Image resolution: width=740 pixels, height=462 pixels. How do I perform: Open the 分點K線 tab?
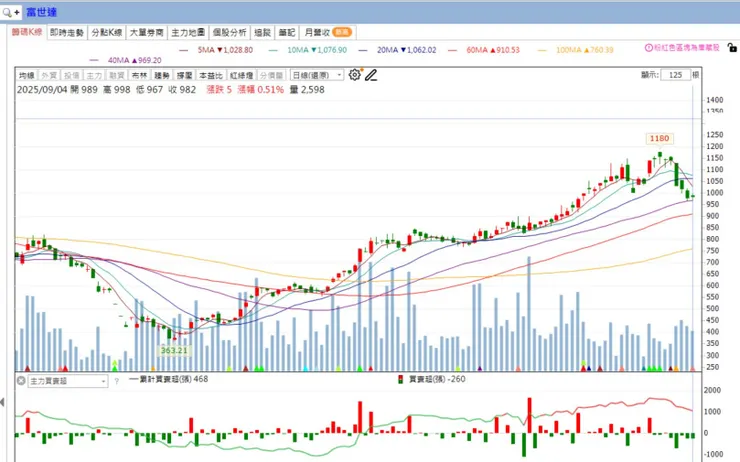pyautogui.click(x=107, y=33)
